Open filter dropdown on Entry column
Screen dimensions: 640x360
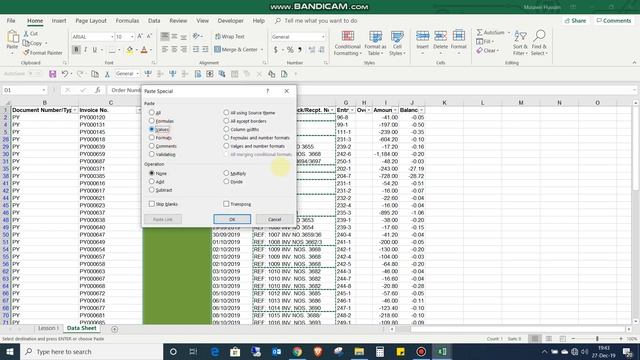point(352,110)
